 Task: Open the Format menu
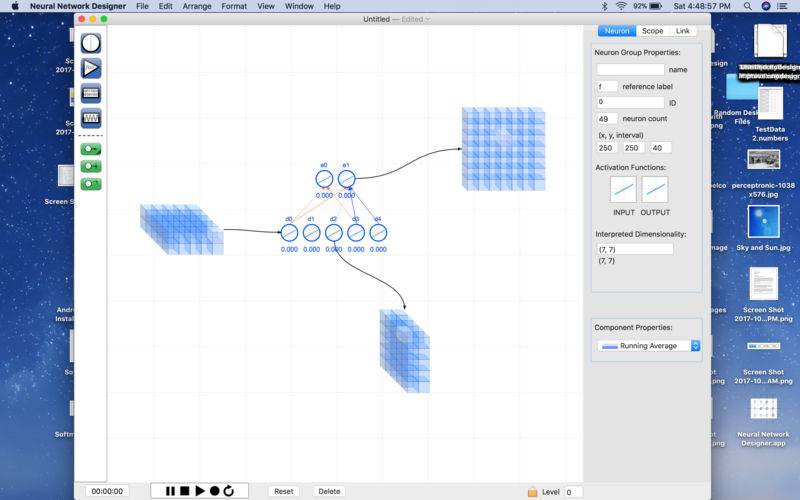coord(234,6)
